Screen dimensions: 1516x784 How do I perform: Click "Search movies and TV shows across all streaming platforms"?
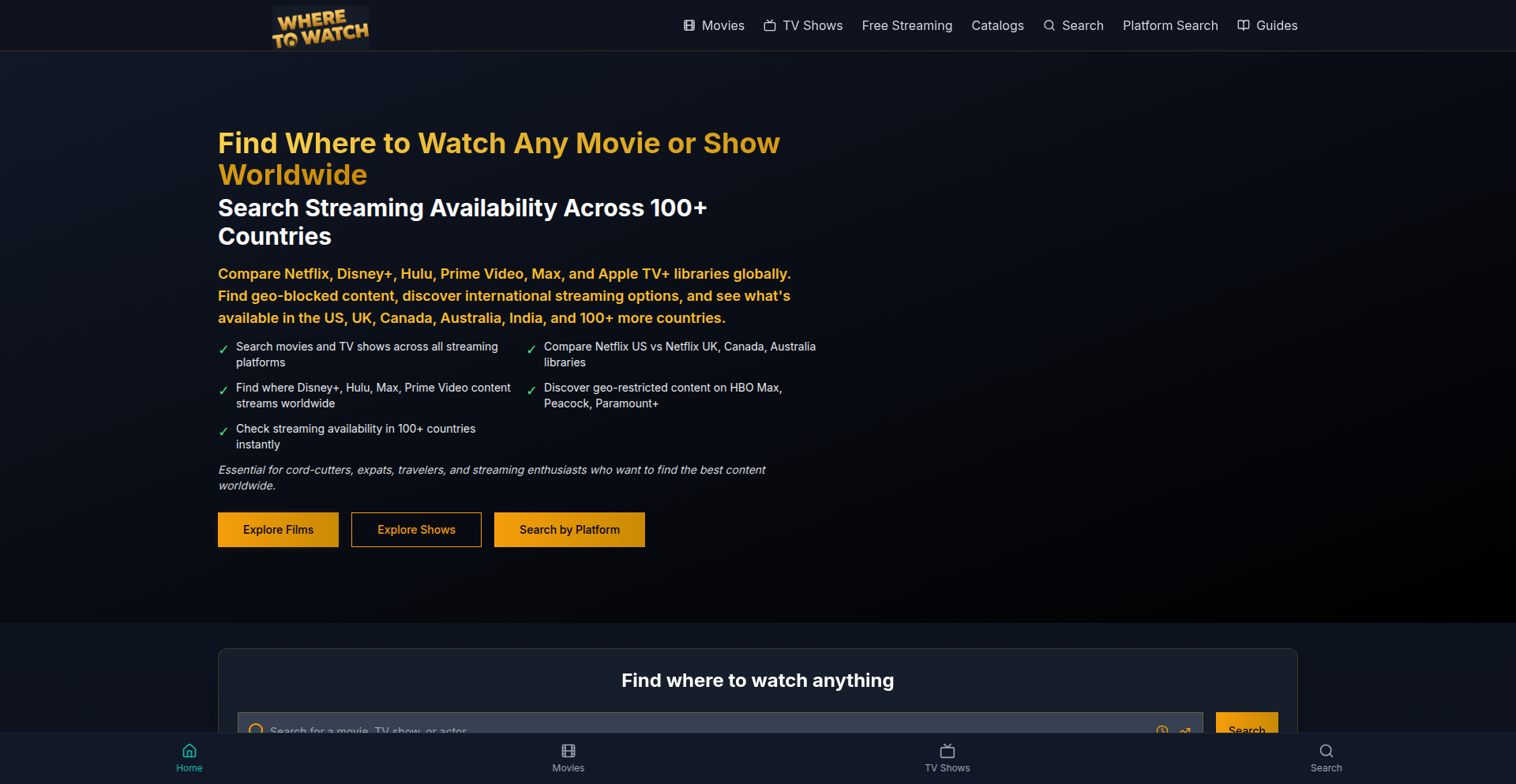click(367, 354)
